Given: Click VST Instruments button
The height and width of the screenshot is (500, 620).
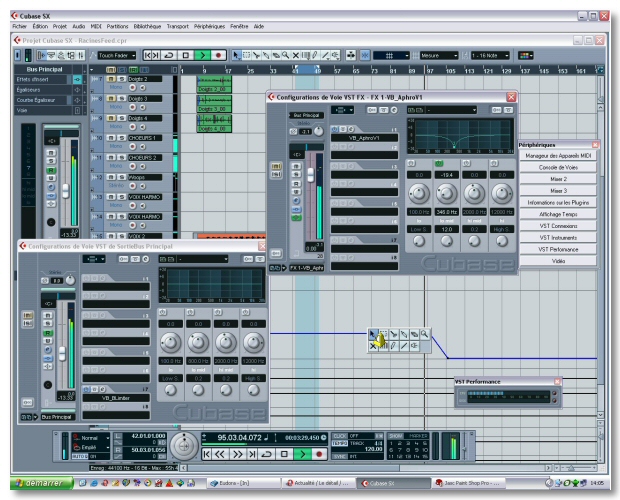Looking at the screenshot, I should pyautogui.click(x=558, y=238).
